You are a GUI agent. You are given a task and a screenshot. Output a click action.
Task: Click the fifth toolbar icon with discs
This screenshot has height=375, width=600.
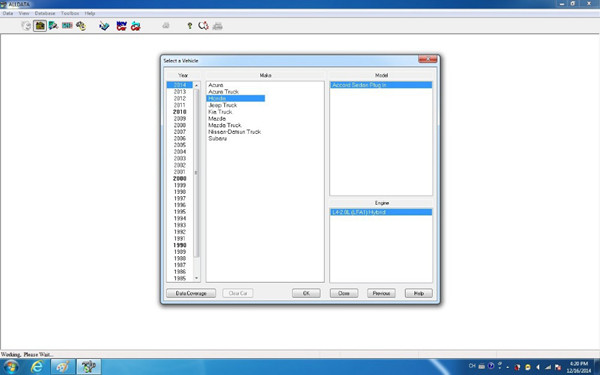pos(81,26)
